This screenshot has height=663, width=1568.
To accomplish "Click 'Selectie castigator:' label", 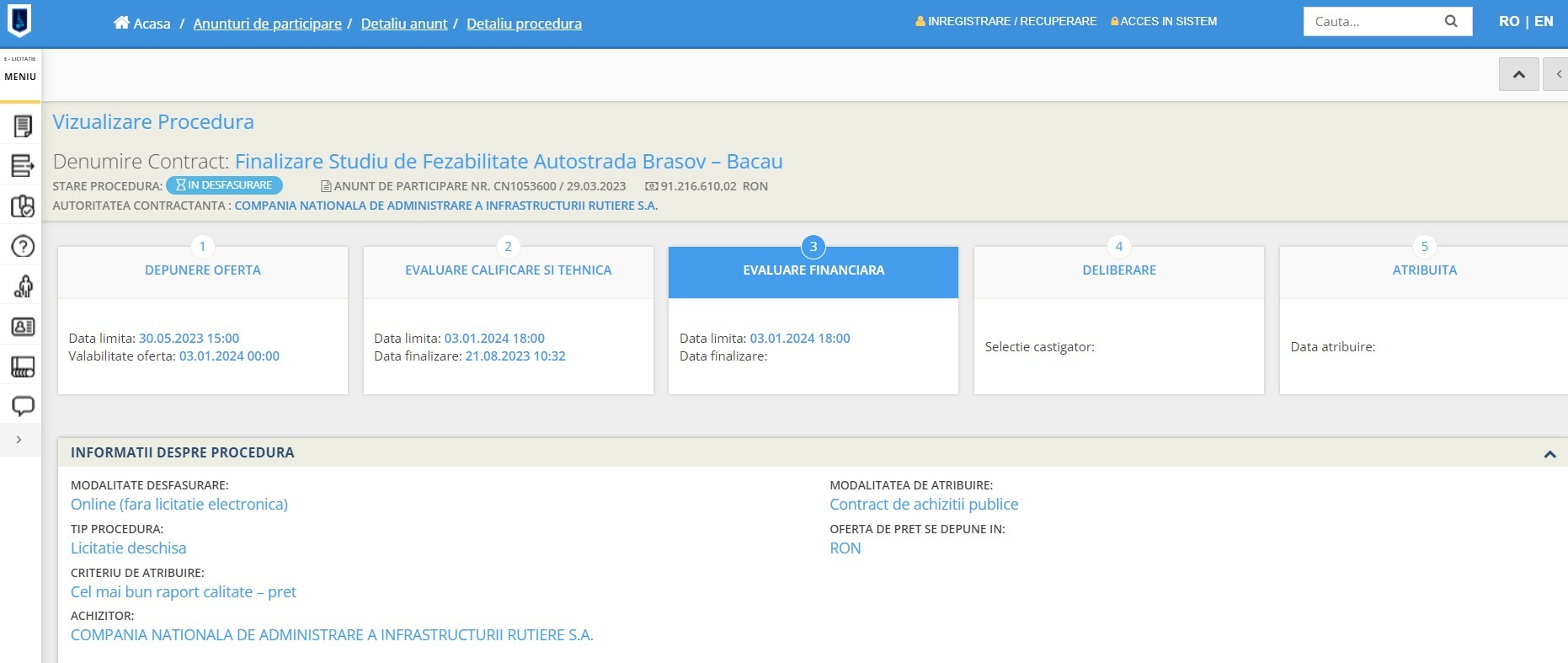I will [x=1040, y=347].
